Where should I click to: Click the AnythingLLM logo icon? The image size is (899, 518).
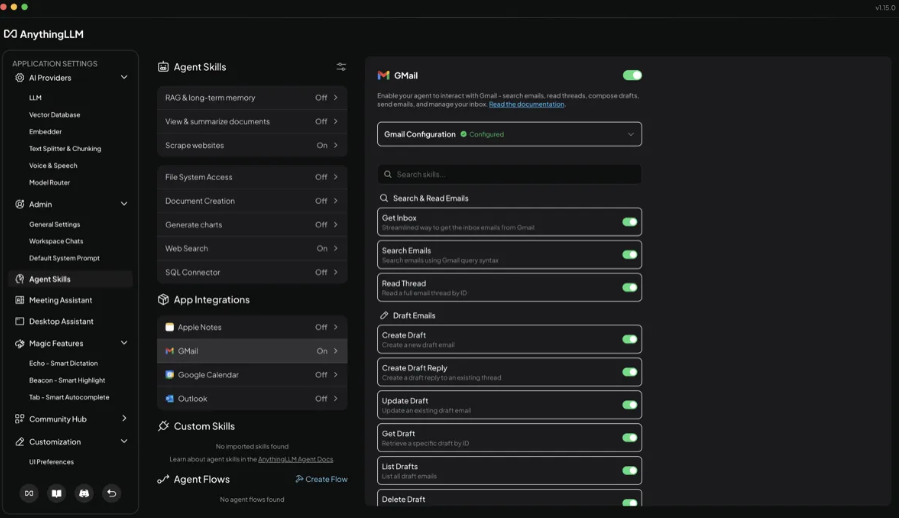click(10, 34)
